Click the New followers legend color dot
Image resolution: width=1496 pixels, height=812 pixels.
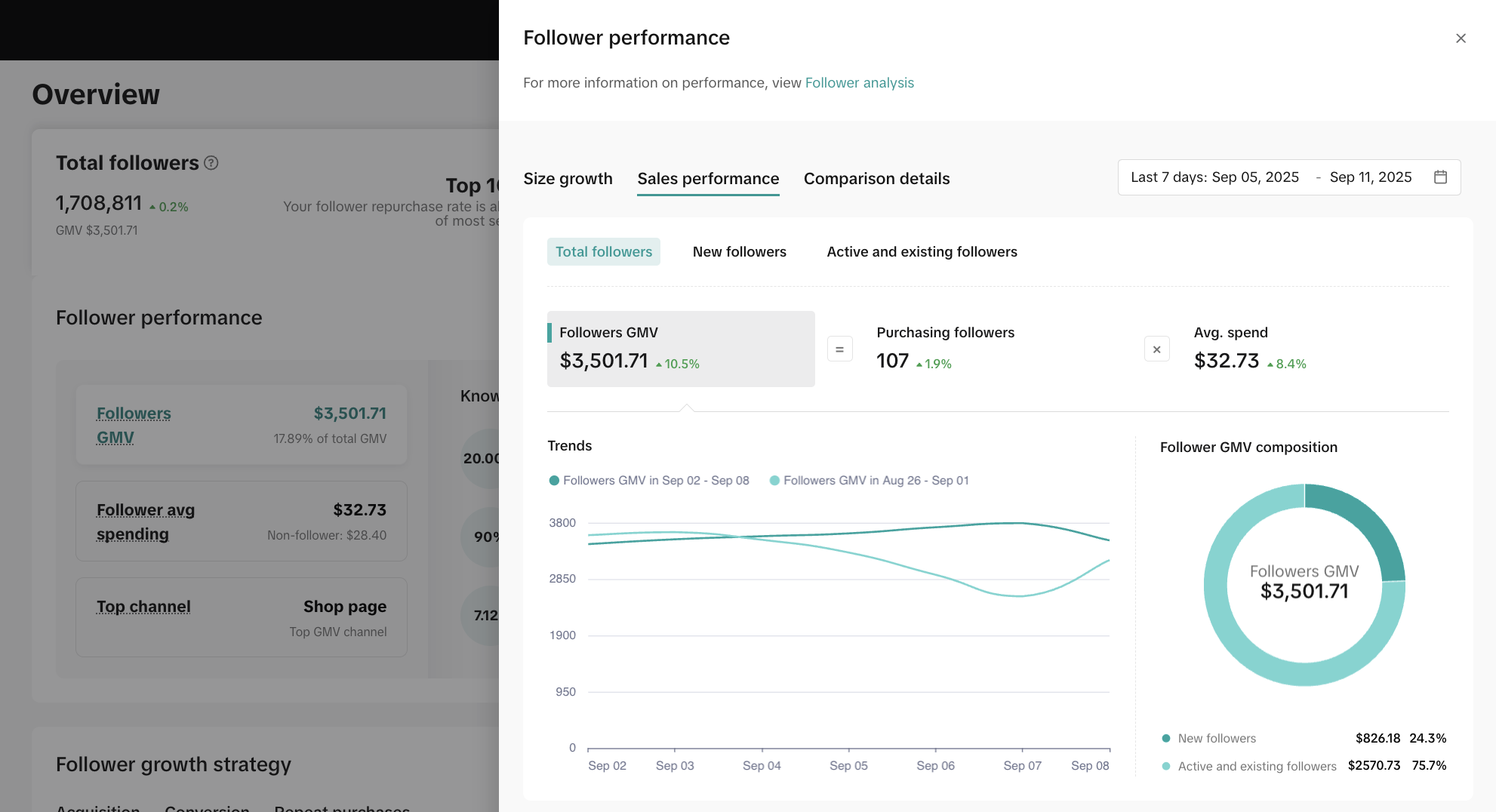pyautogui.click(x=1166, y=739)
